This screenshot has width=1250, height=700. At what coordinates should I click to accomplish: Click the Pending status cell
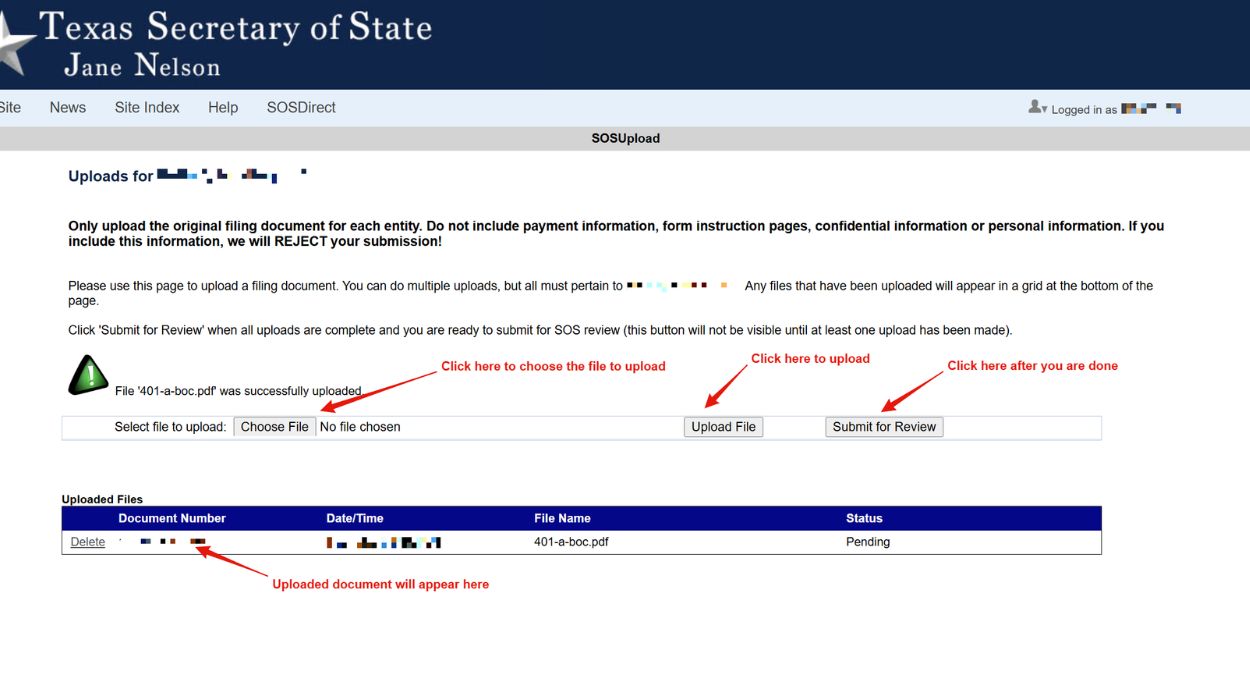click(868, 542)
